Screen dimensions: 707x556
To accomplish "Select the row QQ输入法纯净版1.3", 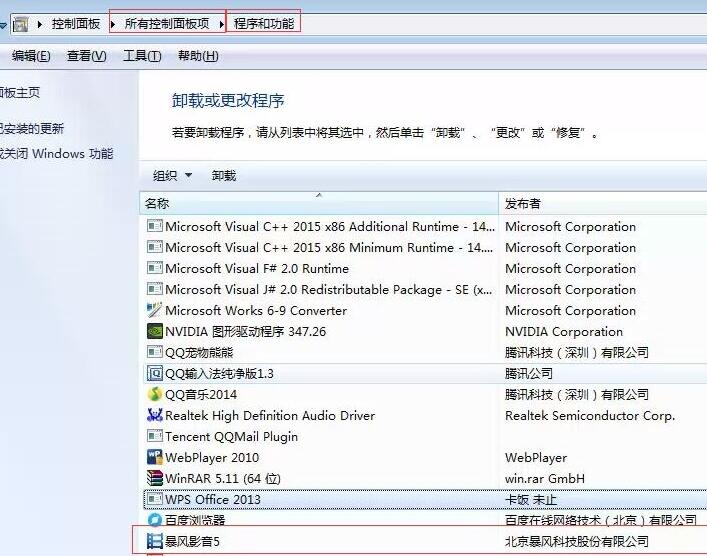I will point(425,373).
